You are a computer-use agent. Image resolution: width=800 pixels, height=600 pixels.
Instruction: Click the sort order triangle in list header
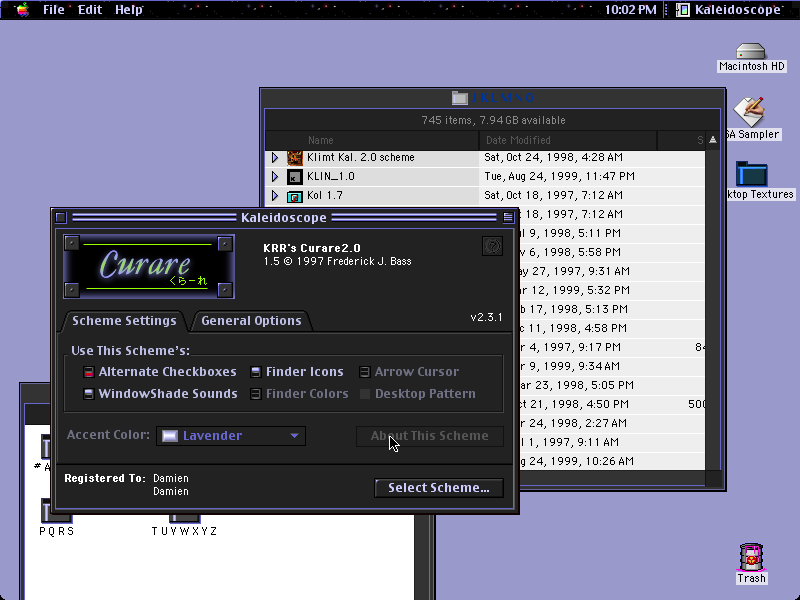[x=713, y=140]
